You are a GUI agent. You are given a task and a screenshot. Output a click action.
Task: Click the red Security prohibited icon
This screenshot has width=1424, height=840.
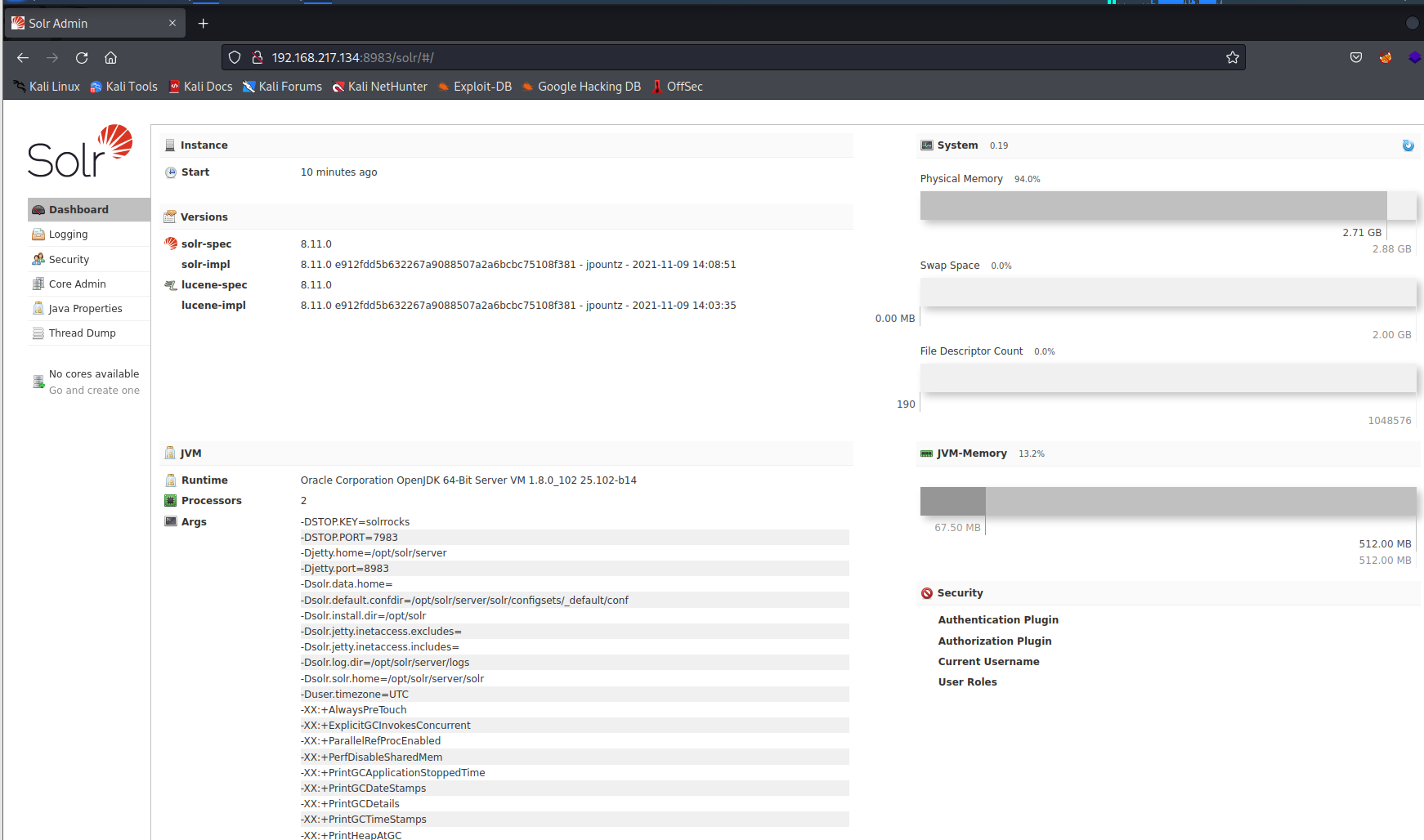tap(927, 593)
